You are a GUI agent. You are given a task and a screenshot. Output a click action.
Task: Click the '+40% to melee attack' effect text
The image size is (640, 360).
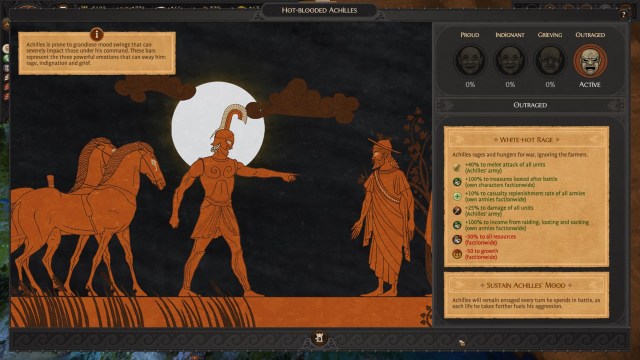coord(505,168)
